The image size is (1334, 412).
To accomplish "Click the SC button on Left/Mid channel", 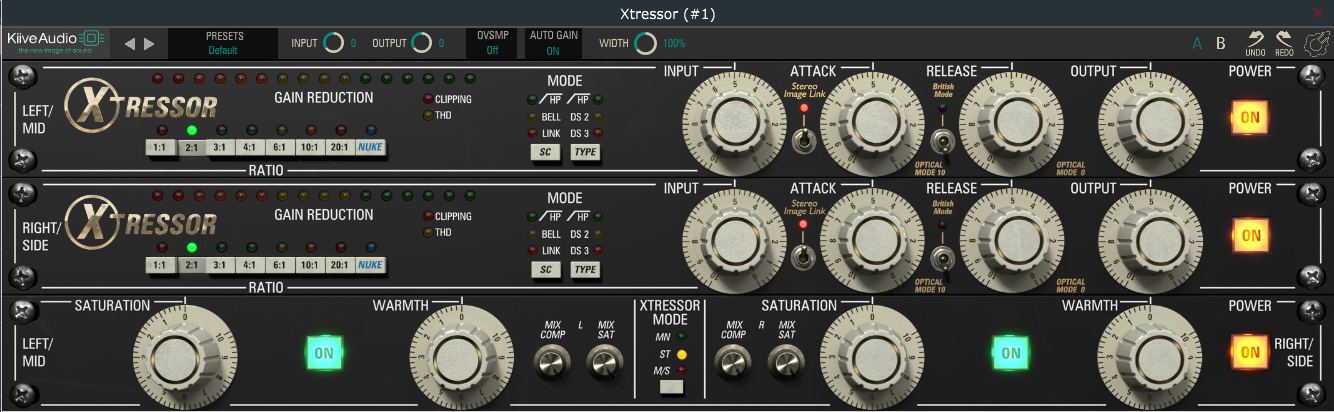I will (545, 152).
